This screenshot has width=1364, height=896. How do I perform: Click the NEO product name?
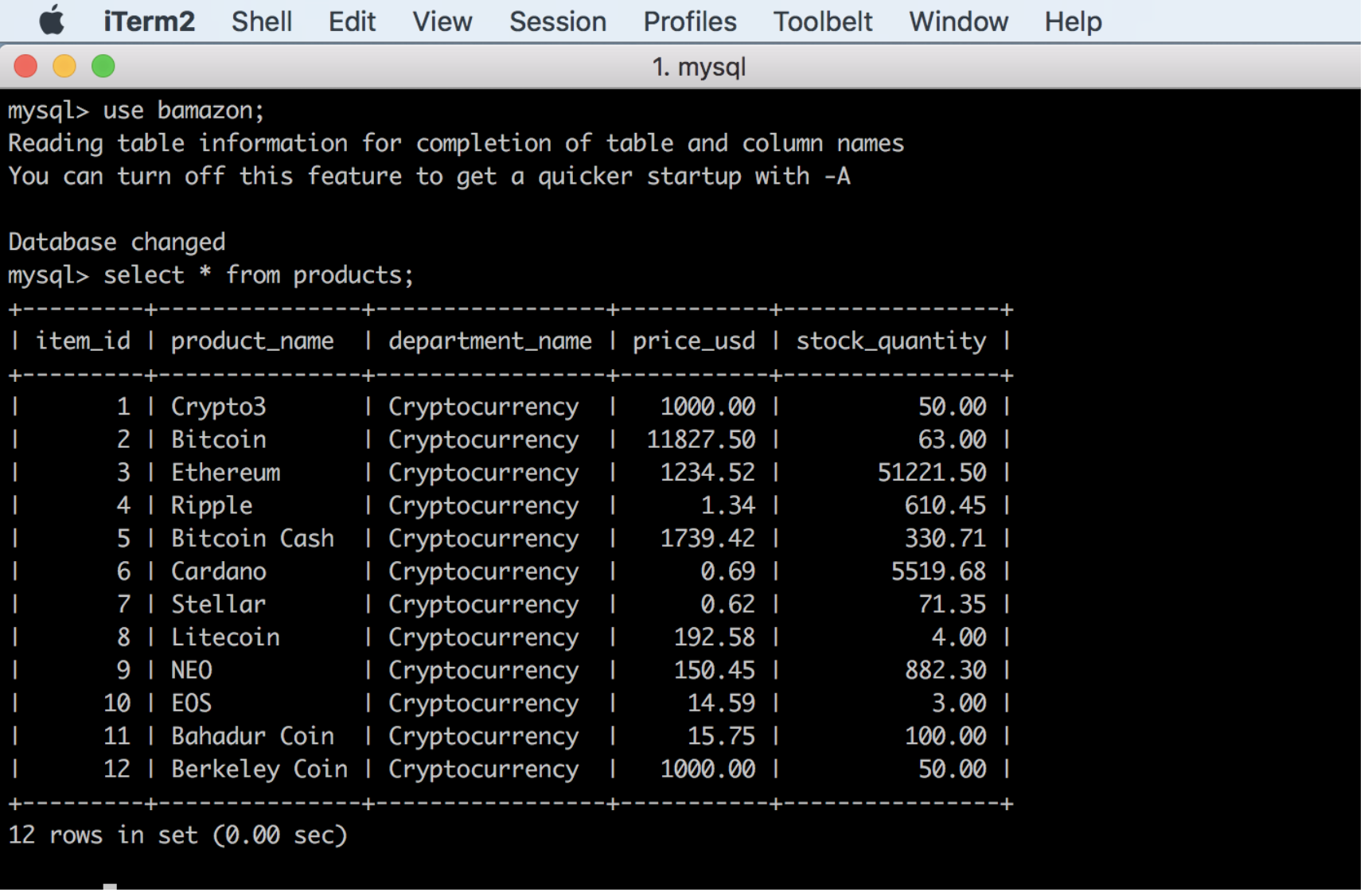click(x=192, y=671)
